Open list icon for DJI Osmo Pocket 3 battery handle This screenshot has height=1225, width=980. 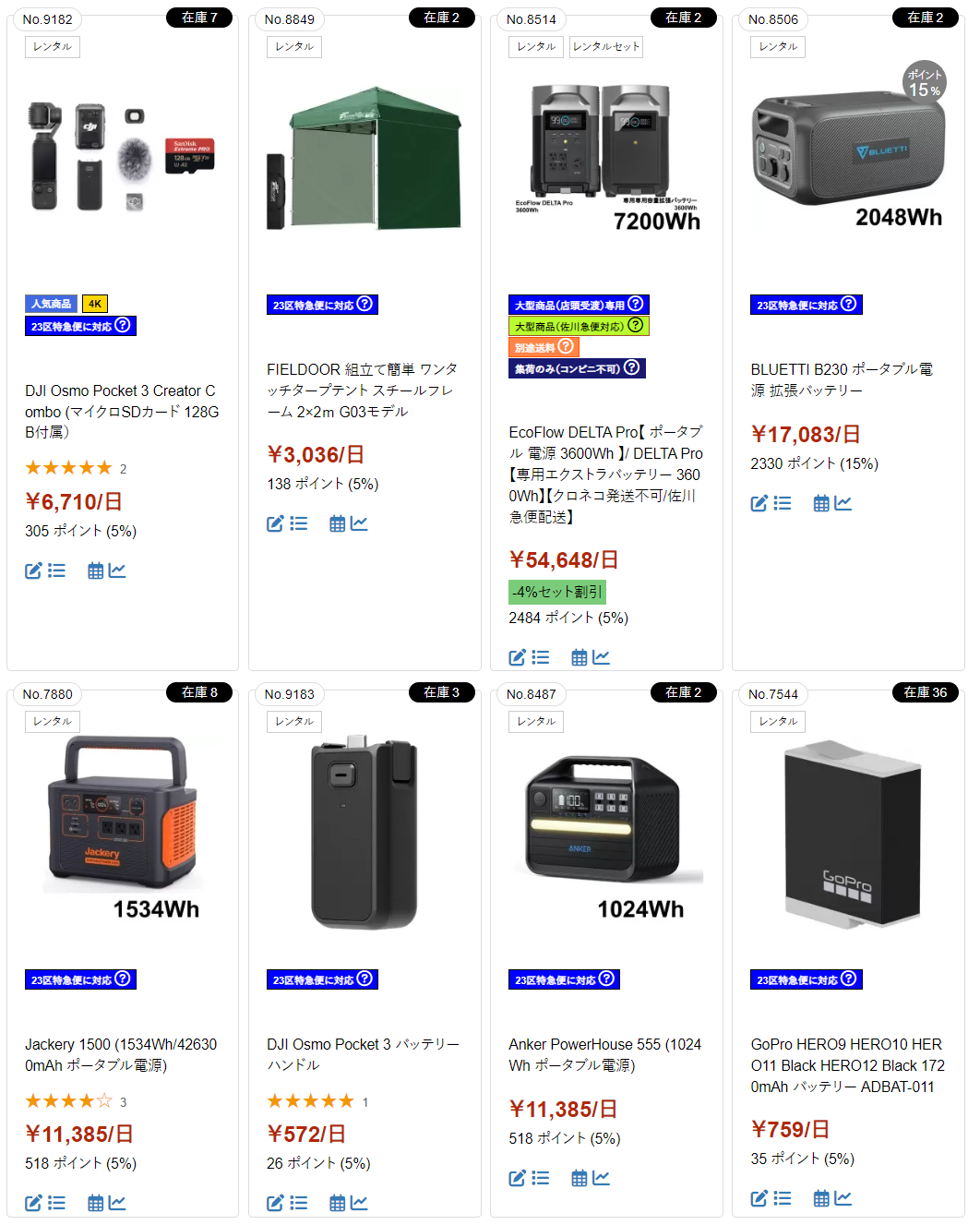[299, 1203]
